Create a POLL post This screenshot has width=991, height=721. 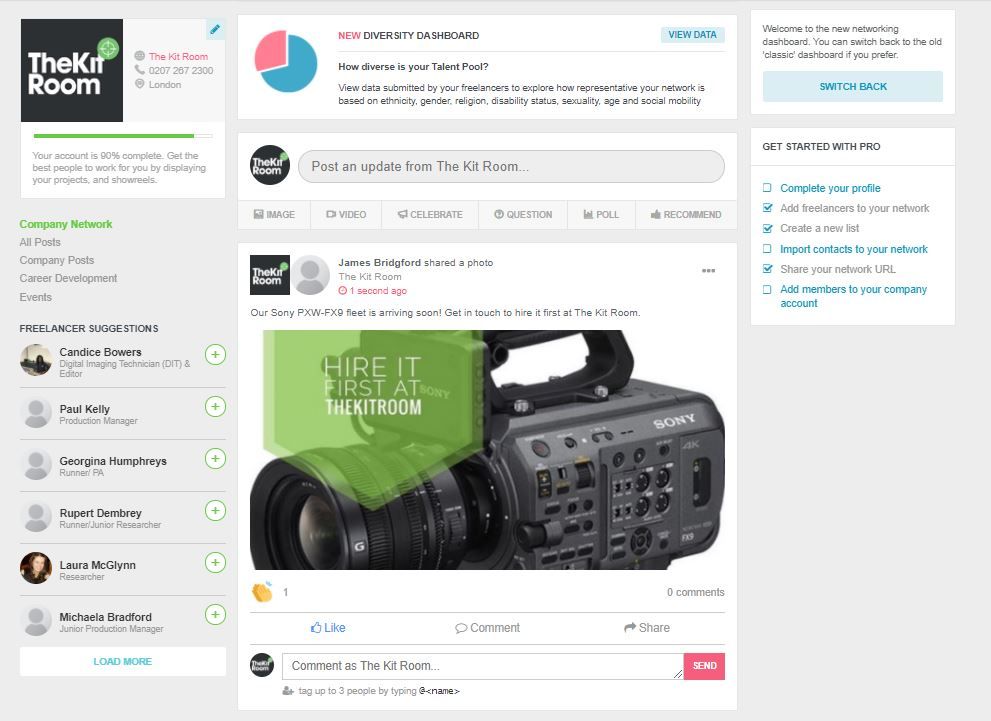(x=601, y=215)
